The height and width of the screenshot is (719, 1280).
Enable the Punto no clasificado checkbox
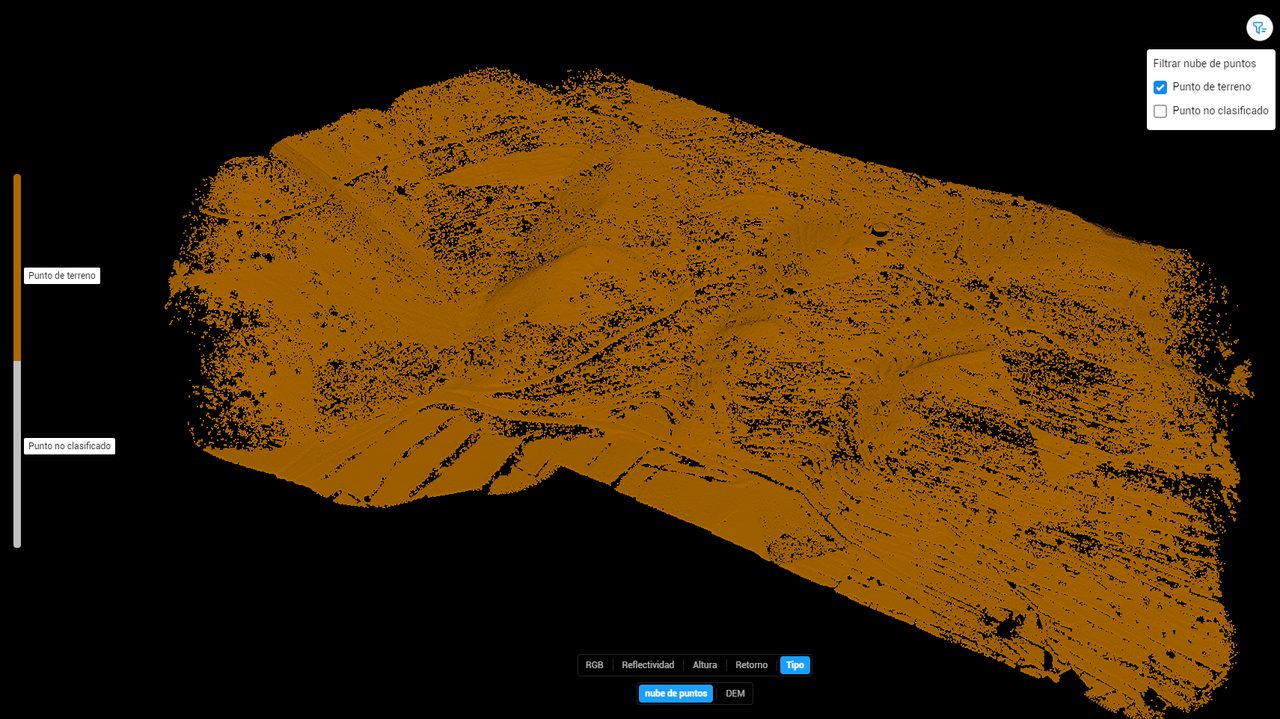tap(1160, 111)
